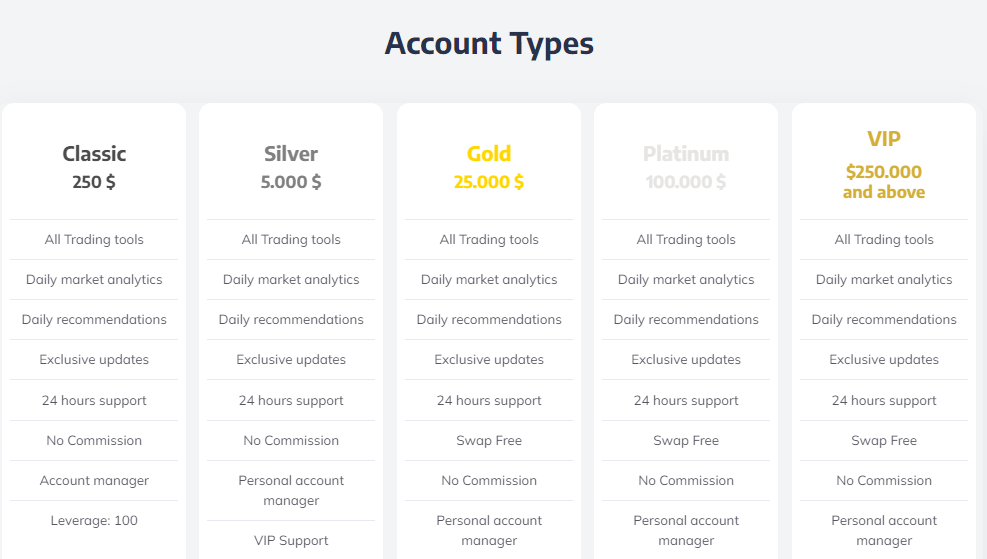The height and width of the screenshot is (559, 987).
Task: Select Exclusive updates in Gold card
Action: pyautogui.click(x=489, y=360)
